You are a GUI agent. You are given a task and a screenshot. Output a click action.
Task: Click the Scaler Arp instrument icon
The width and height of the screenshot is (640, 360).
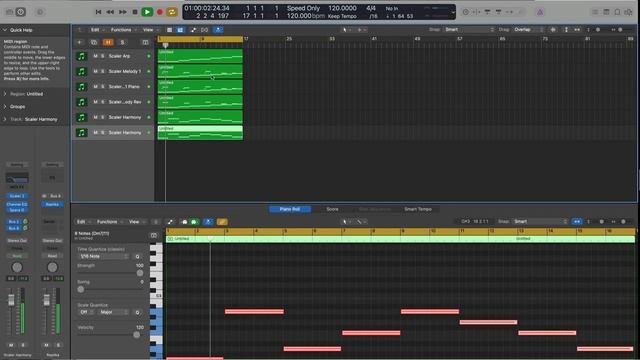pos(82,56)
